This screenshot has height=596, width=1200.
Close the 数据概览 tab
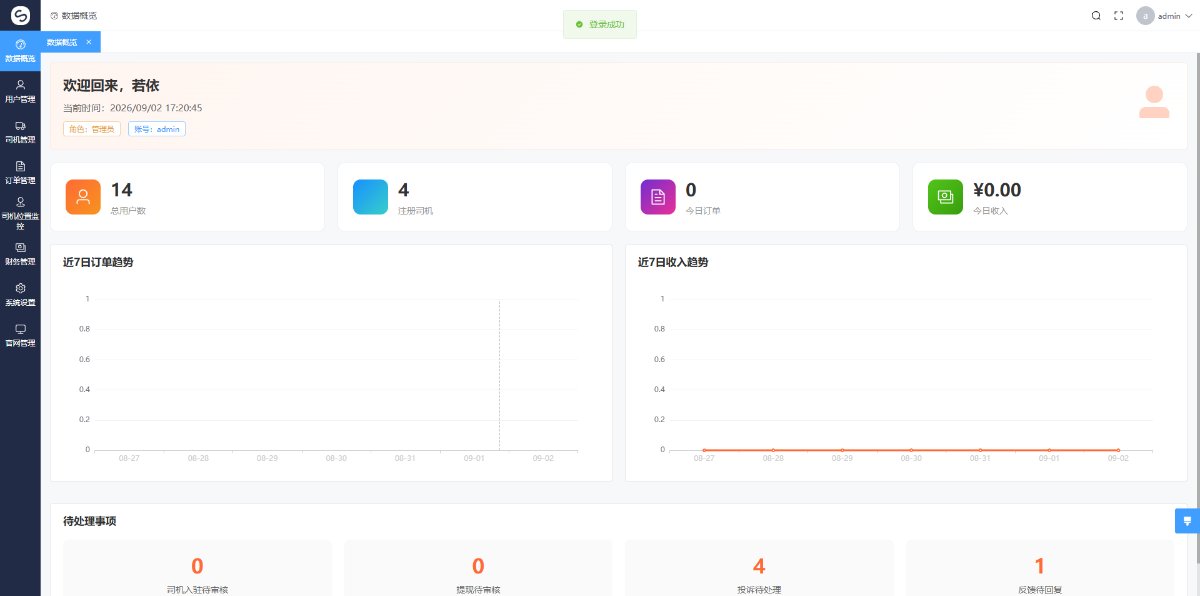89,42
